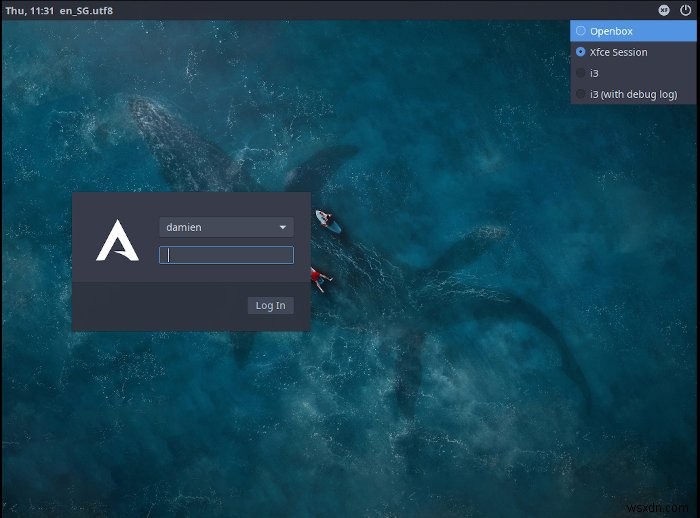
Task: Choose i3 (with debug log) session
Action: pyautogui.click(x=633, y=94)
